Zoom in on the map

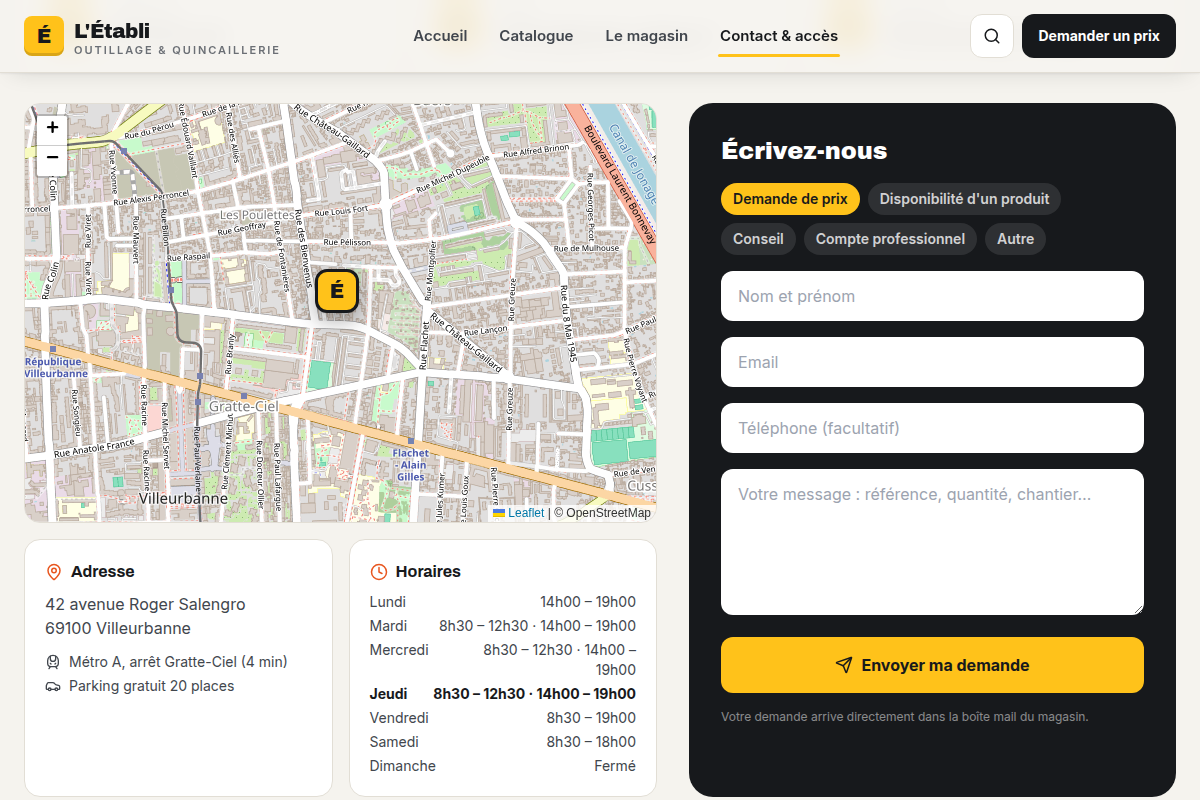[x=52, y=128]
